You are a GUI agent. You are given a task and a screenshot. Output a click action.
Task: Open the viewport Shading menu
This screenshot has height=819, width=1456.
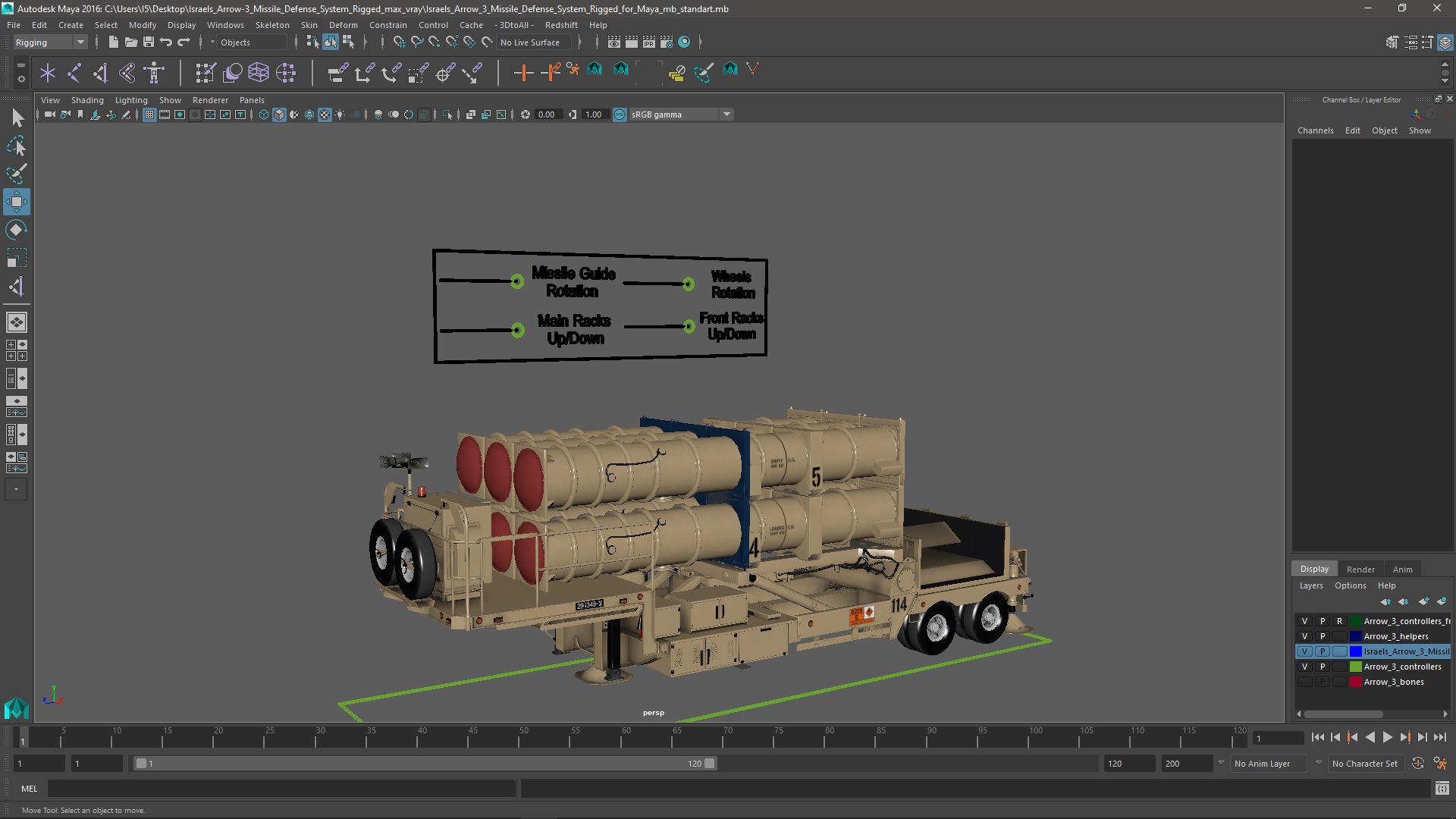[x=87, y=100]
